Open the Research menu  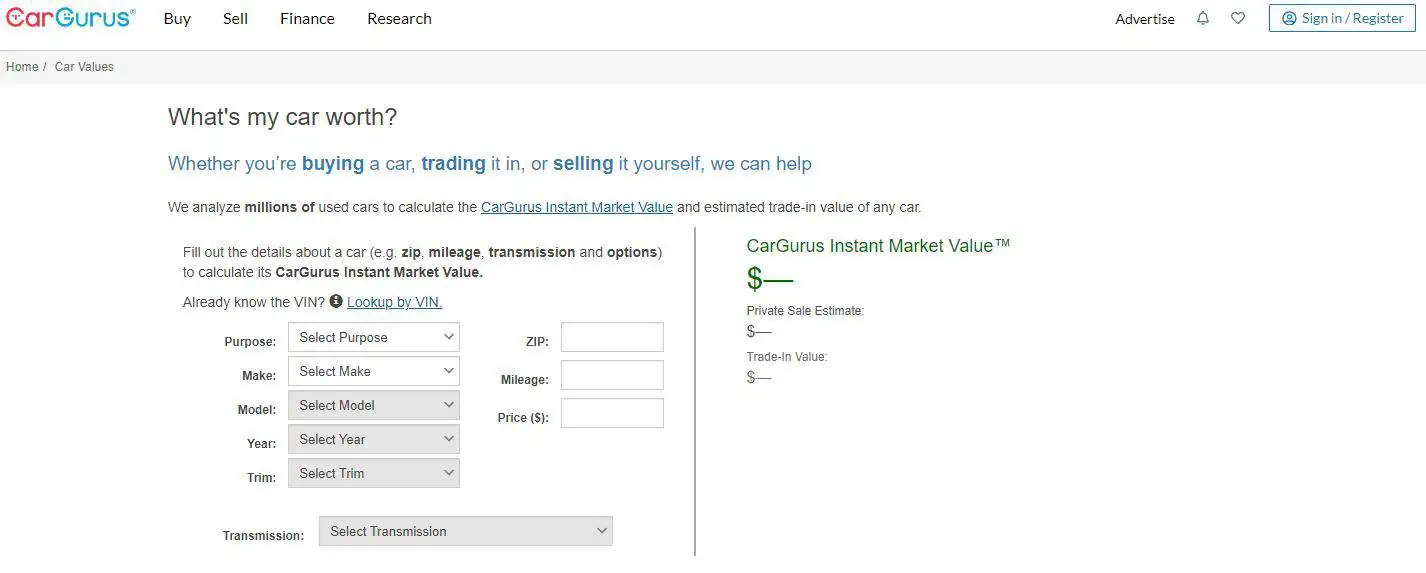[399, 19]
